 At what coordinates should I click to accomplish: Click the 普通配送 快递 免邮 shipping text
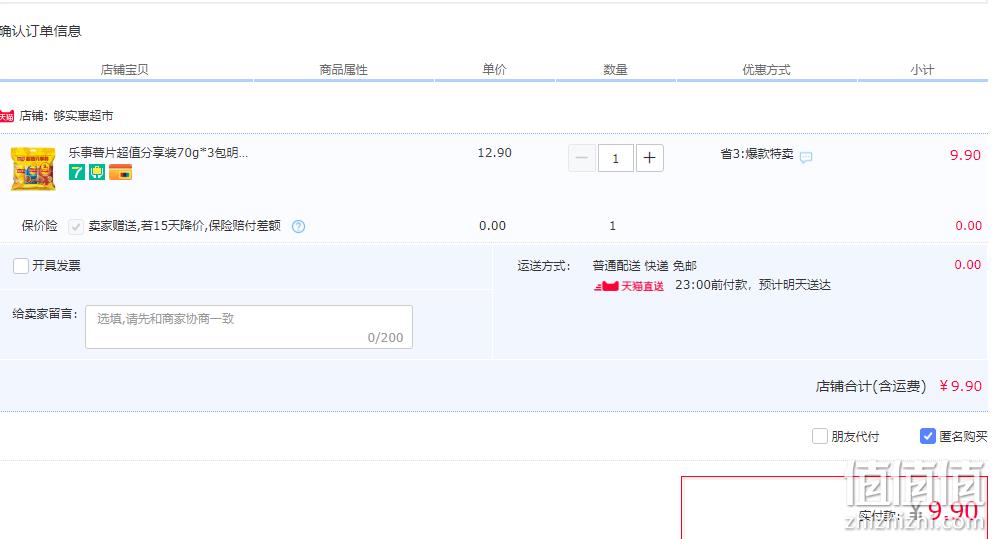[x=645, y=266]
